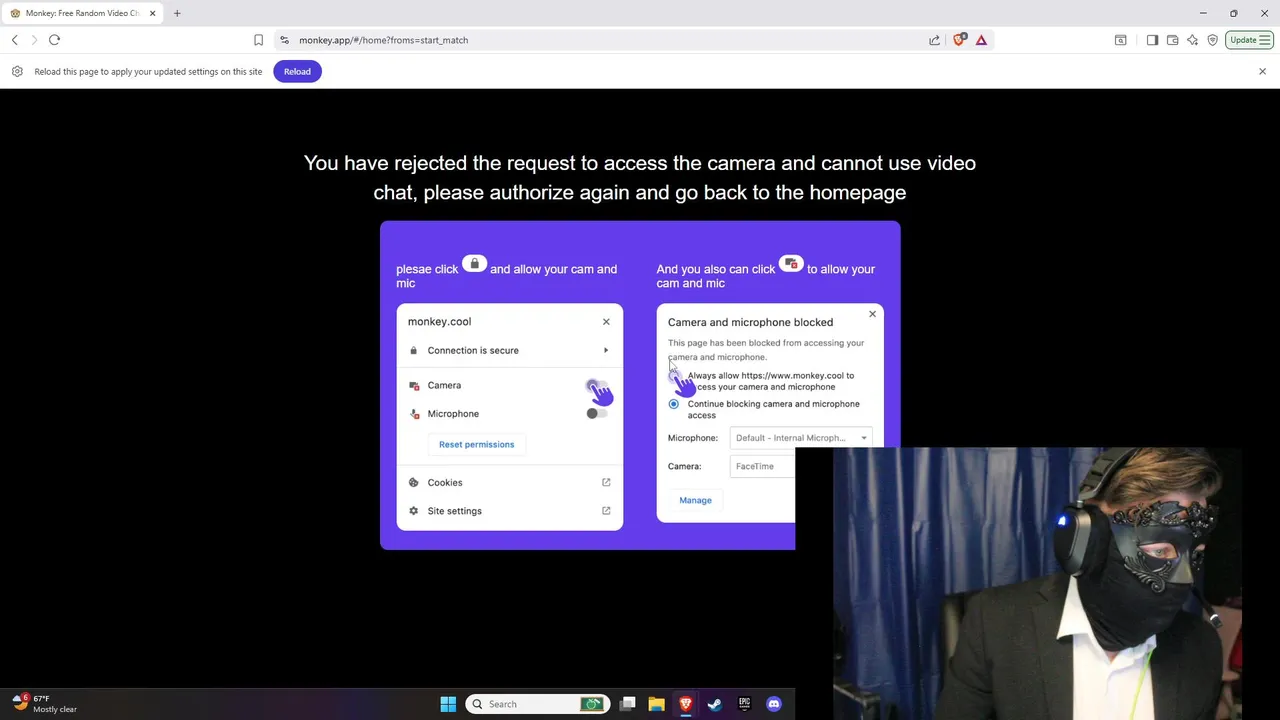
Task: Select Continue blocking camera and microphone
Action: 673,404
